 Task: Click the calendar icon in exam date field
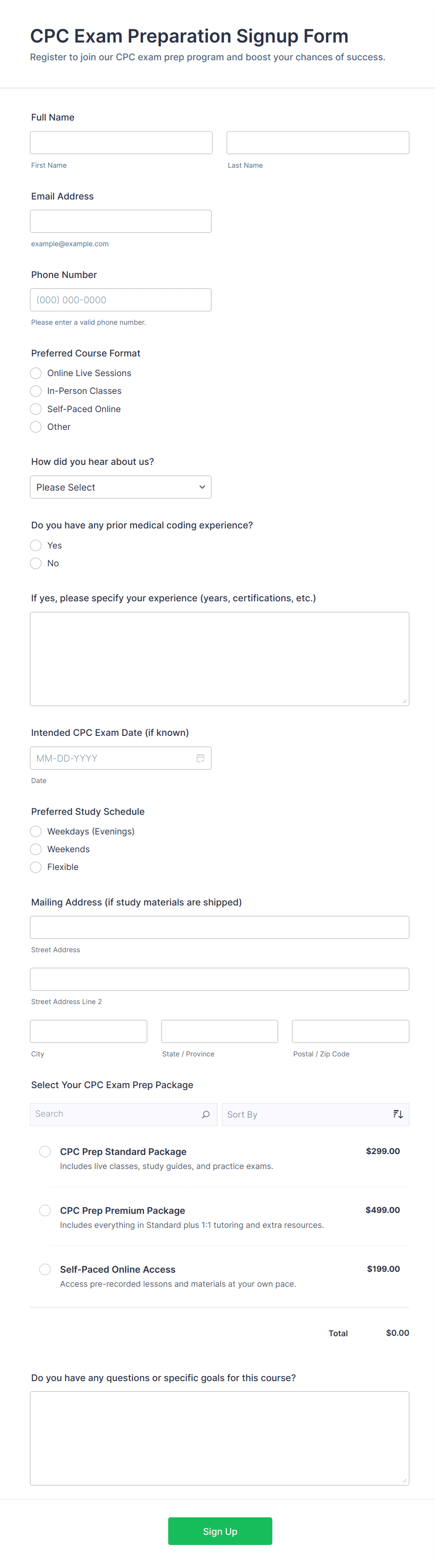(x=200, y=758)
